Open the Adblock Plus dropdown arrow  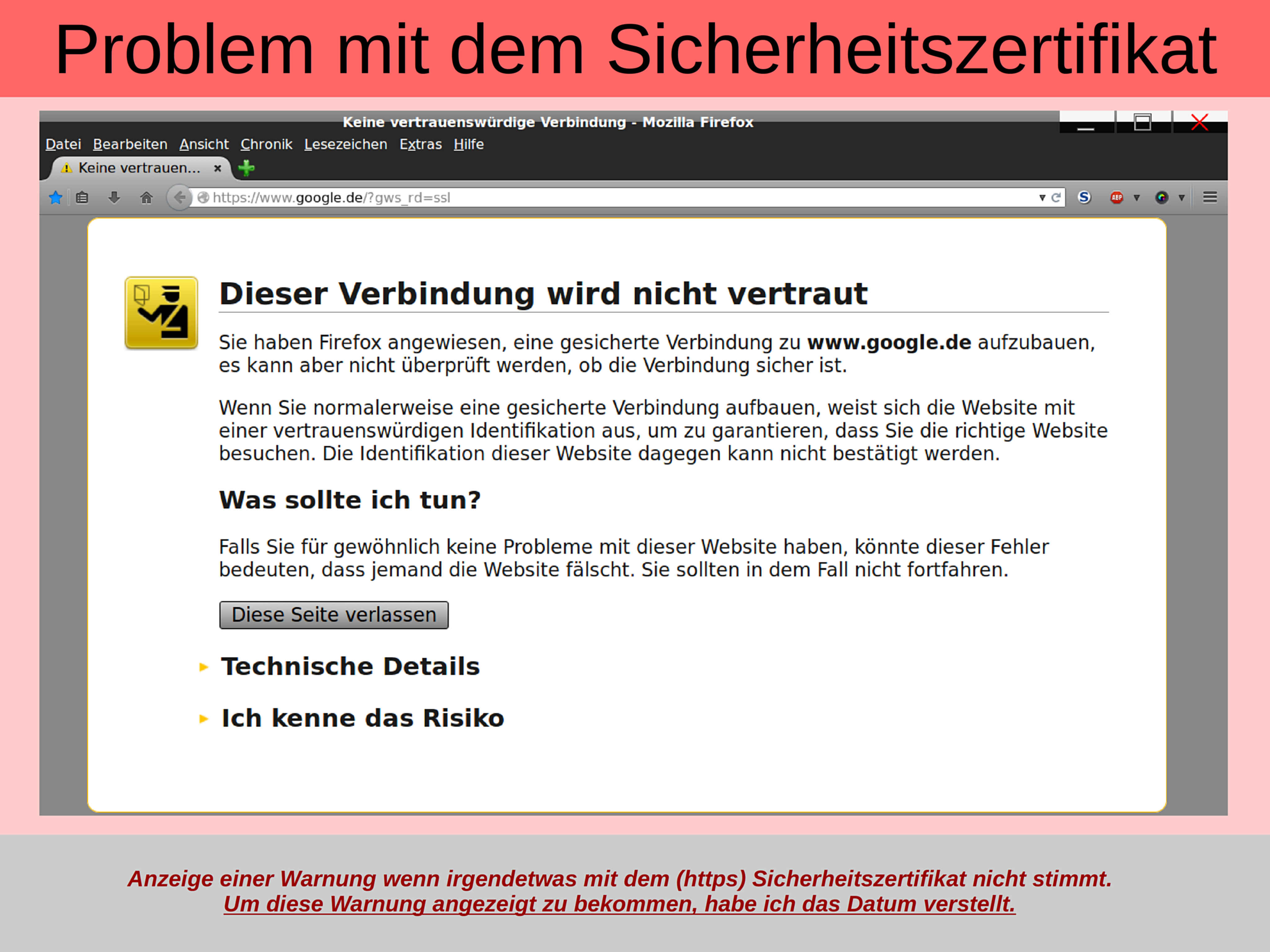pos(1137,197)
